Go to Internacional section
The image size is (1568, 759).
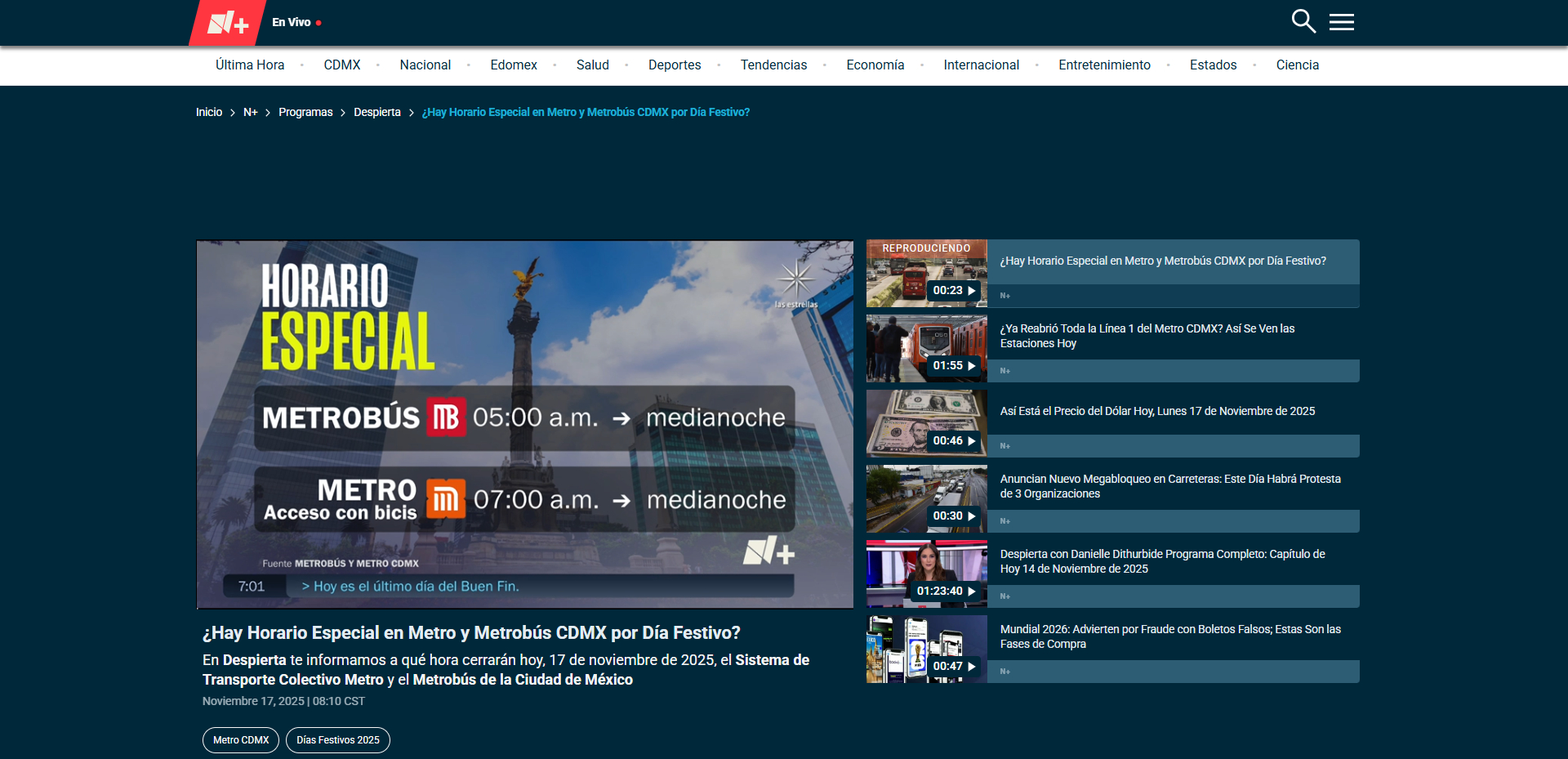982,65
